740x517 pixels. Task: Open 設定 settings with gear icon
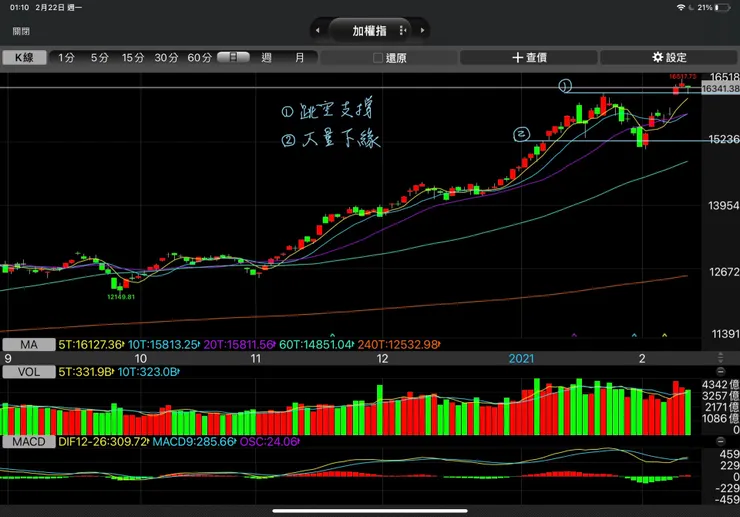click(669, 58)
